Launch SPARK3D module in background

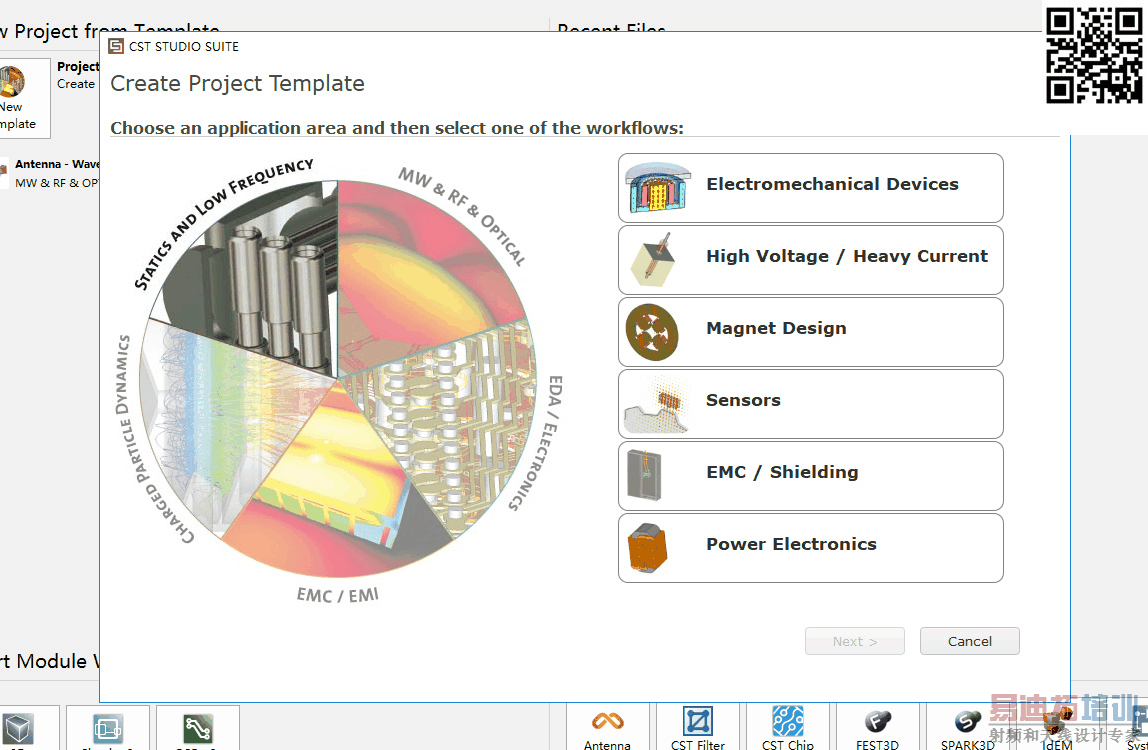click(967, 728)
